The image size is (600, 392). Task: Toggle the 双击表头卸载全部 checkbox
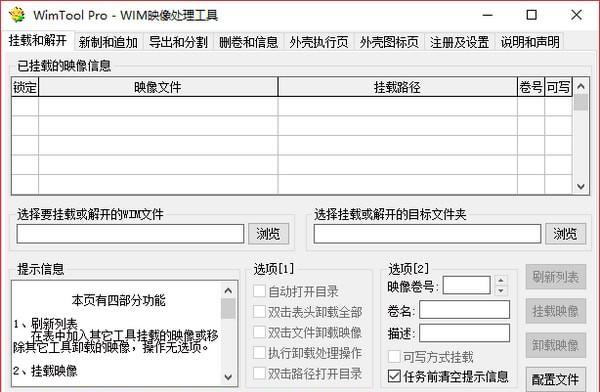(x=259, y=312)
